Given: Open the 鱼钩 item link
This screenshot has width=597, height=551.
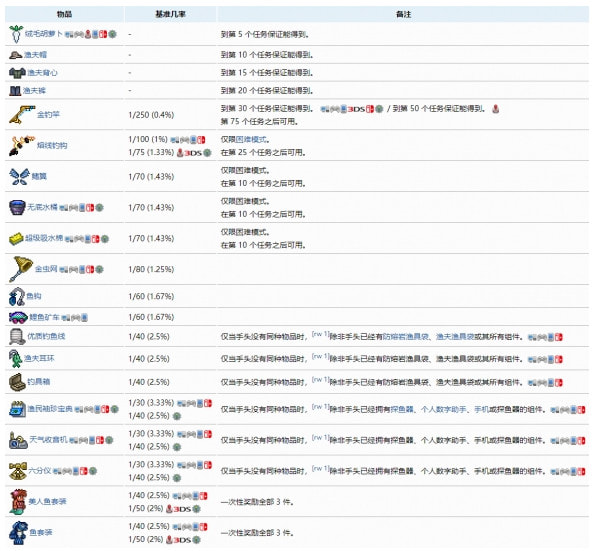Looking at the screenshot, I should (x=34, y=296).
